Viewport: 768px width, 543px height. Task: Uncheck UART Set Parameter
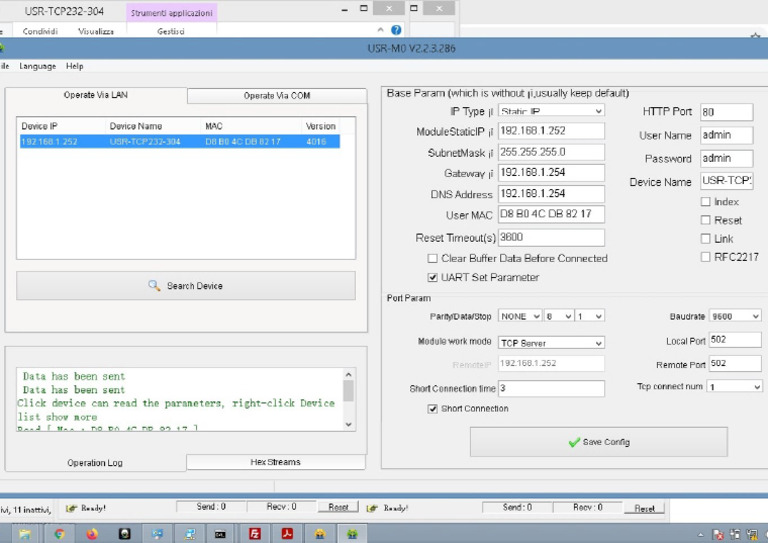click(x=432, y=278)
